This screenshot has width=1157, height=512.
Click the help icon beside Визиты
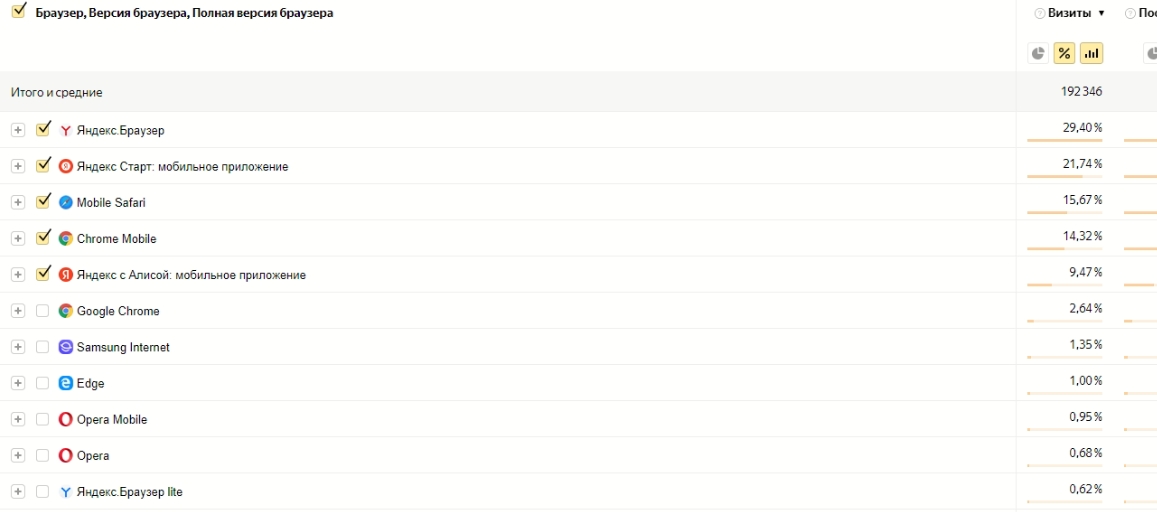(x=1040, y=13)
